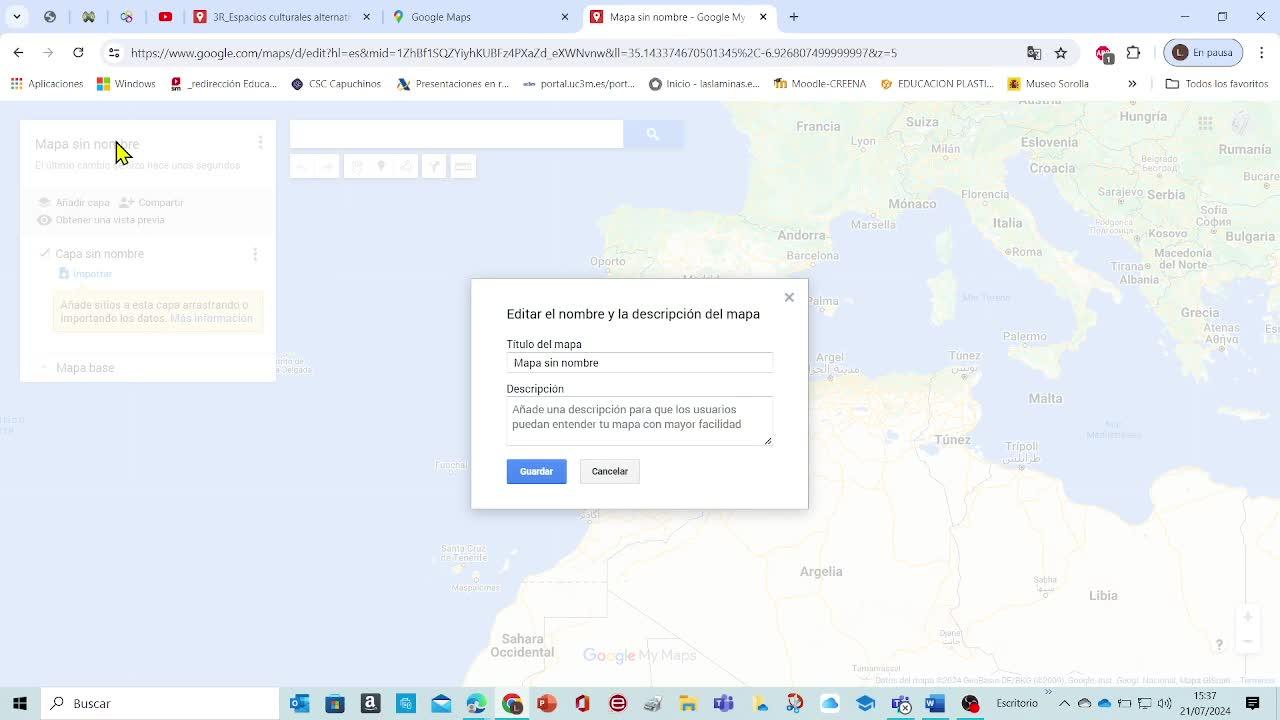Open the Moodle-CREENA bookmark
This screenshot has height=720, width=1280.
819,84
